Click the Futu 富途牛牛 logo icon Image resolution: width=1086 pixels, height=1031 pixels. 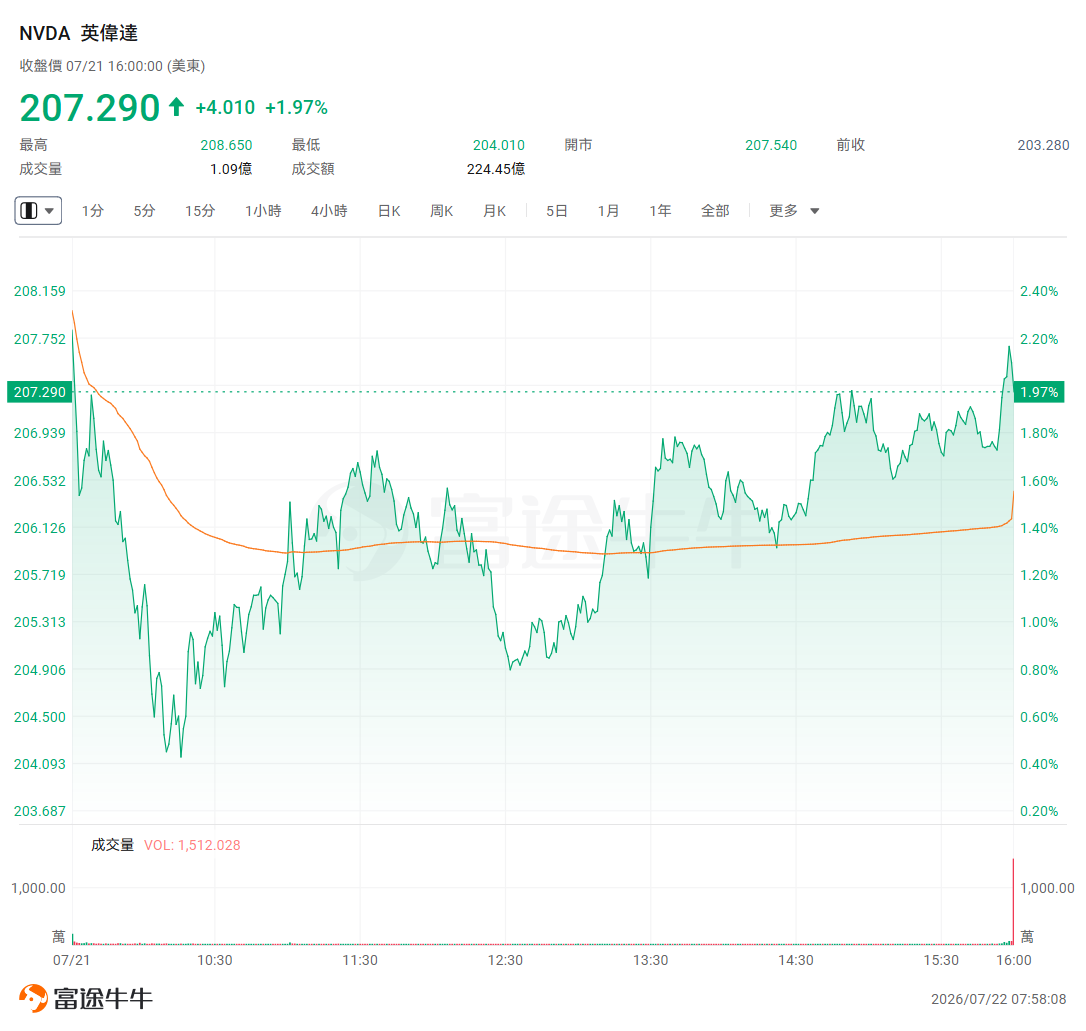click(x=33, y=998)
